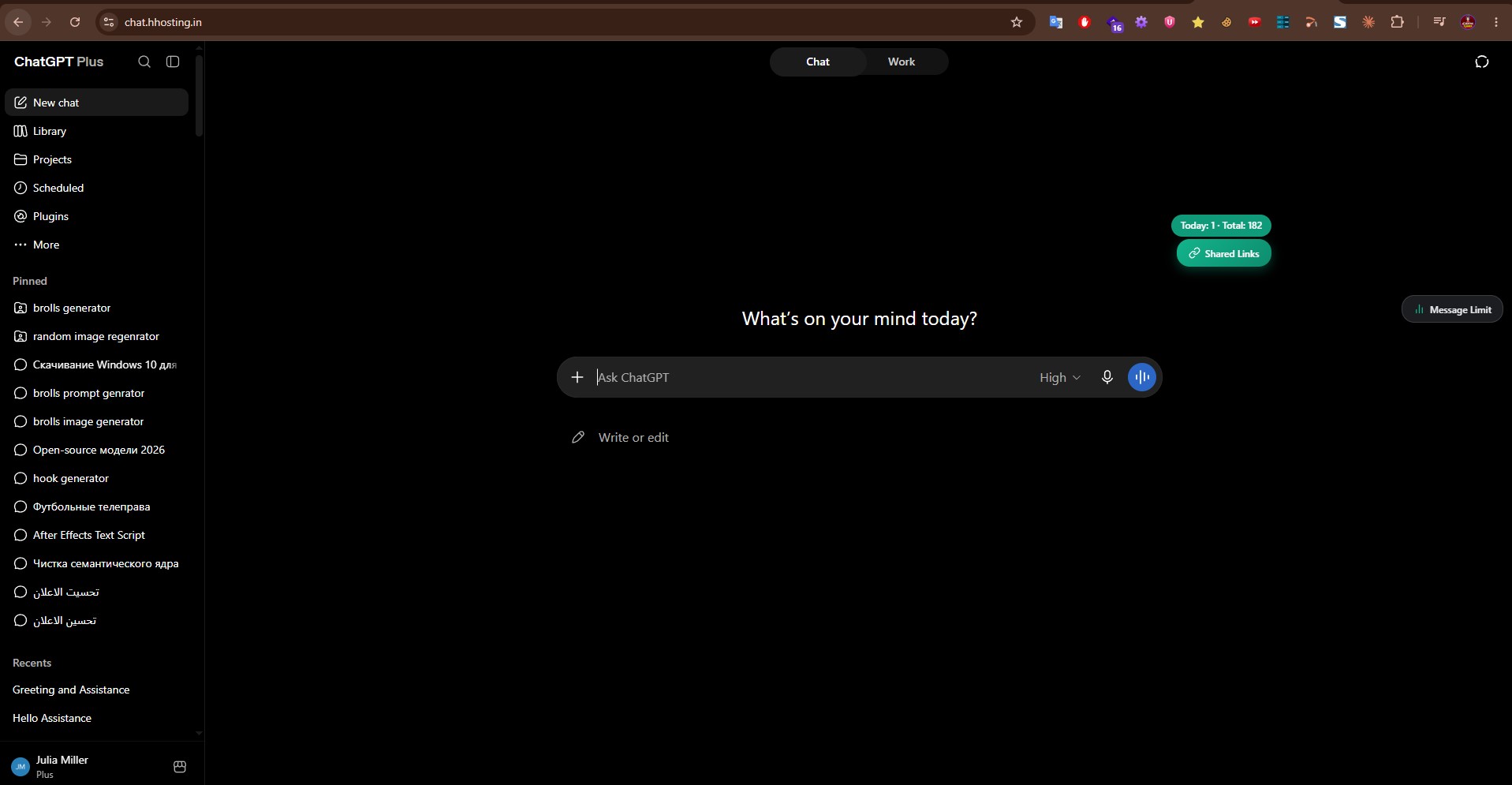Open the icon beside Julia Miller profile
The height and width of the screenshot is (785, 1512).
[180, 767]
